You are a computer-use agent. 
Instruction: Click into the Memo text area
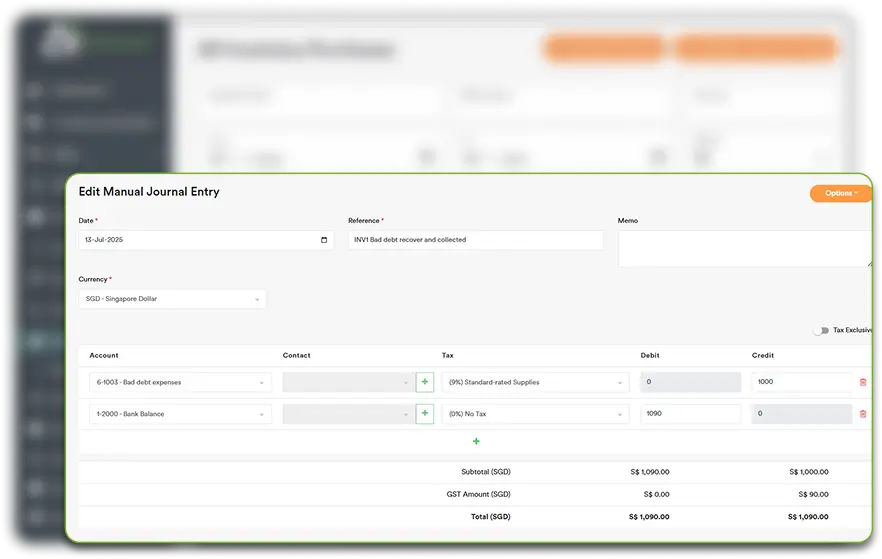(x=745, y=248)
